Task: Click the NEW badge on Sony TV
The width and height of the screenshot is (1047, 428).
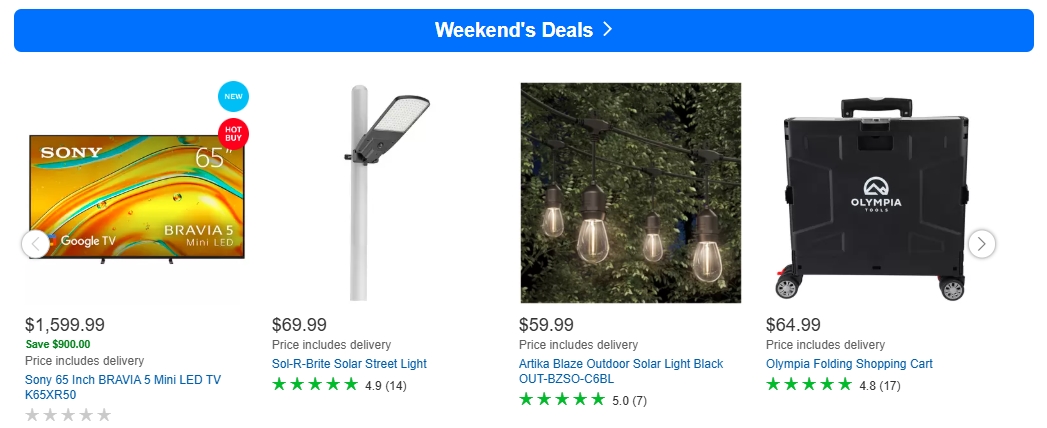Action: (x=233, y=97)
